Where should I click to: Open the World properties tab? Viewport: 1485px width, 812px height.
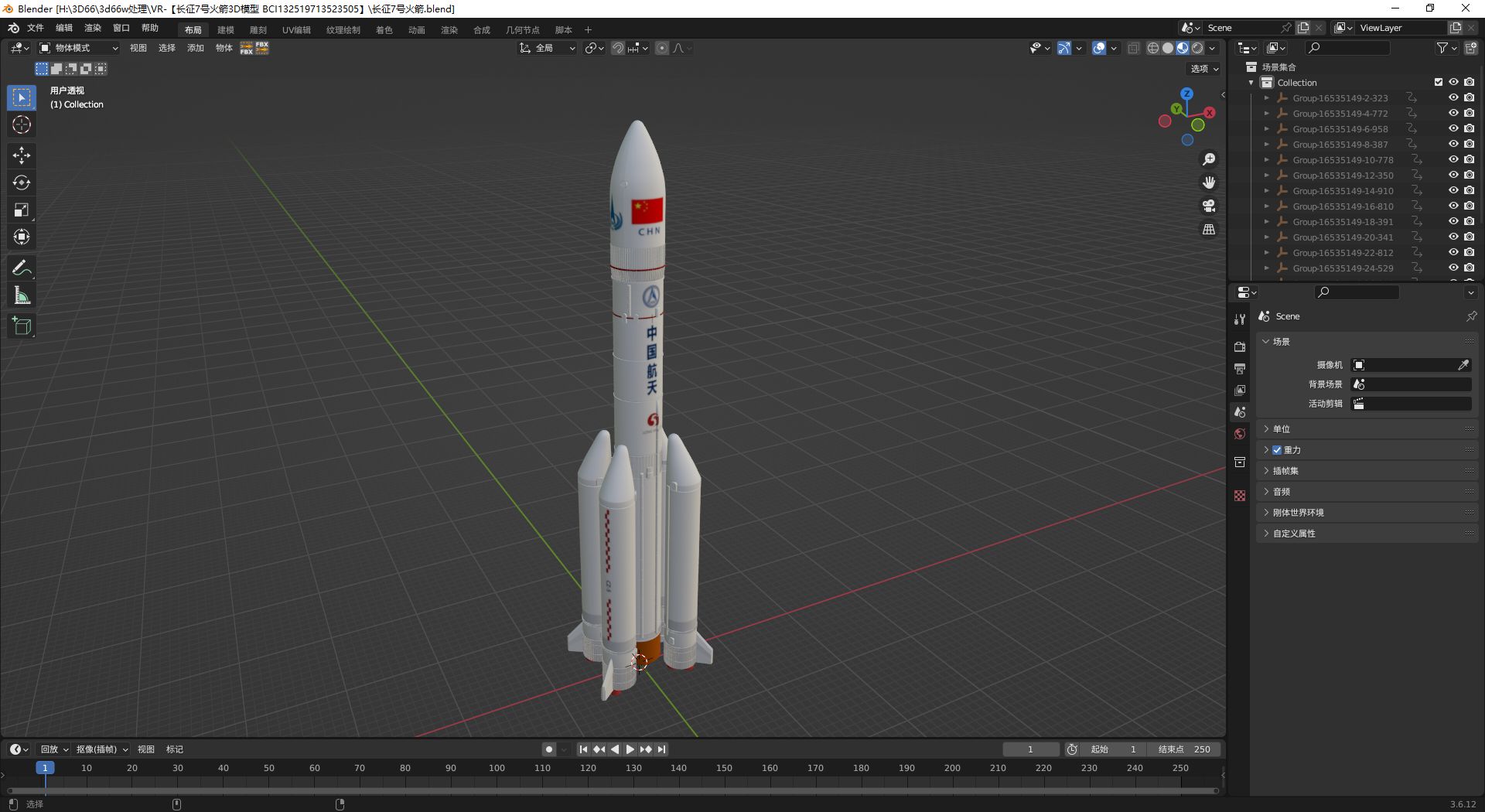point(1240,434)
